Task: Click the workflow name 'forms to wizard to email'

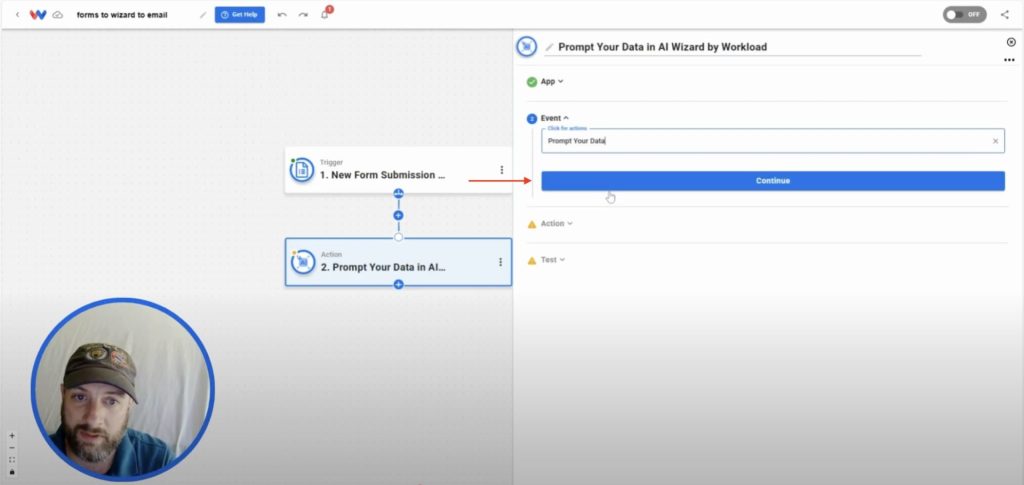Action: [122, 14]
